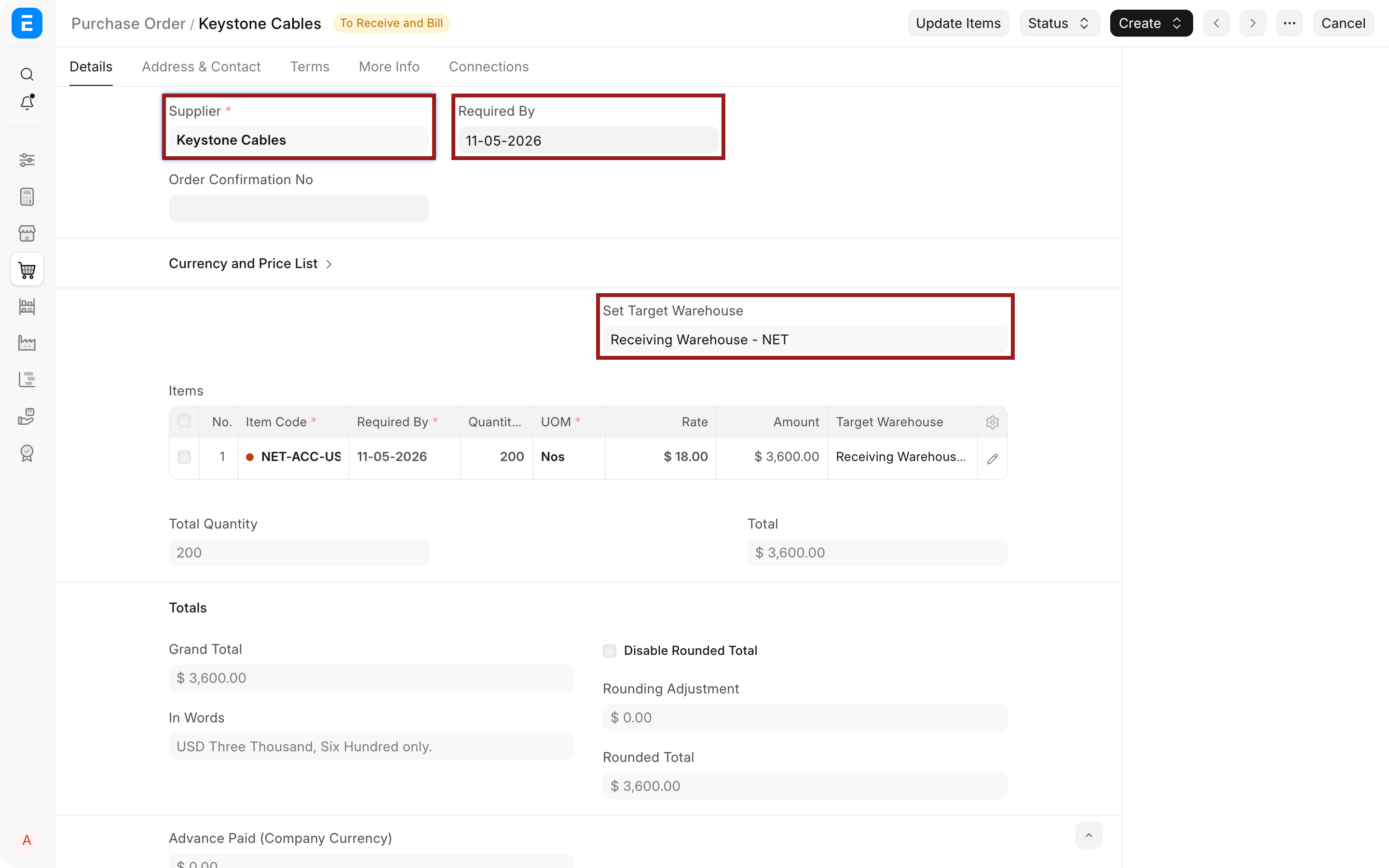Click the To Receive and Bill status badge

coord(392,24)
